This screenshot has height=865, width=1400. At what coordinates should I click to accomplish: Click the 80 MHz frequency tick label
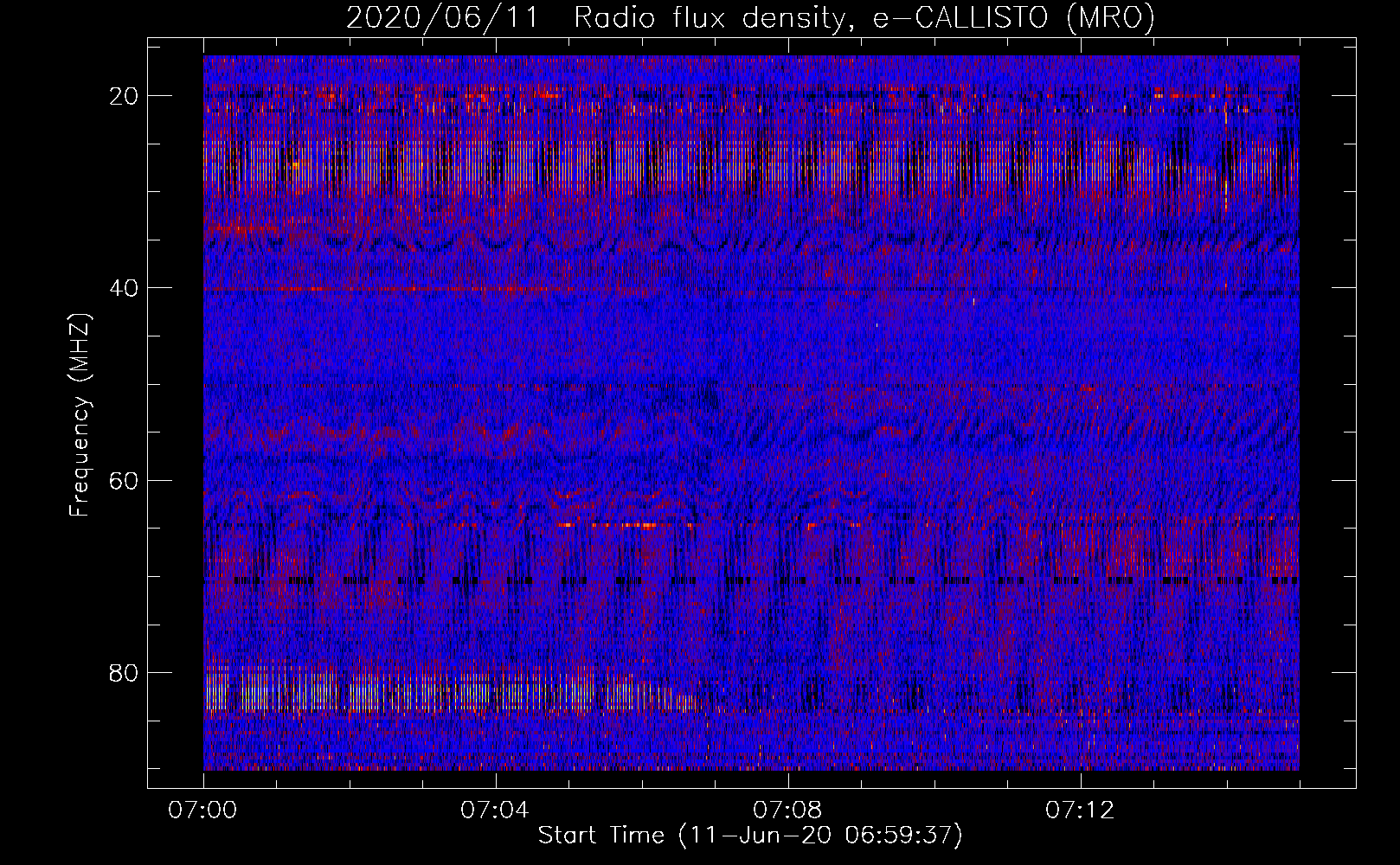(x=124, y=672)
